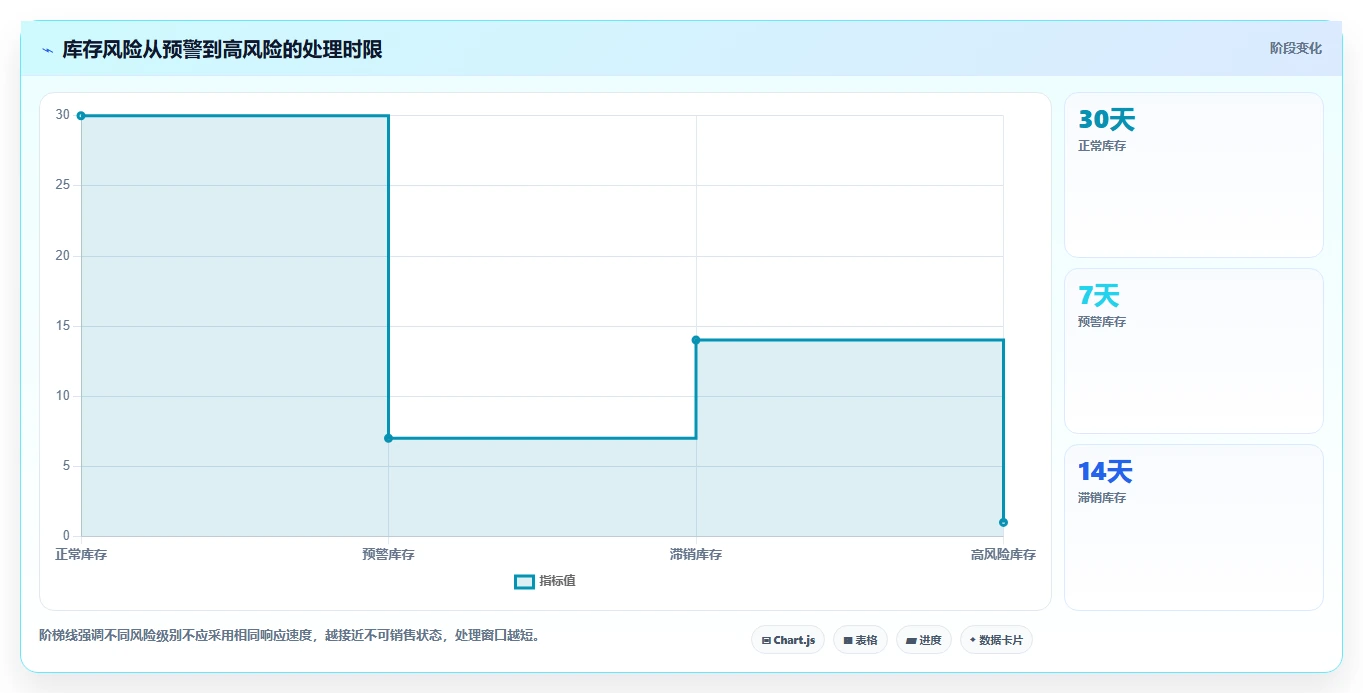Click the lightning icon beside the title
The height and width of the screenshot is (693, 1363).
(47, 50)
